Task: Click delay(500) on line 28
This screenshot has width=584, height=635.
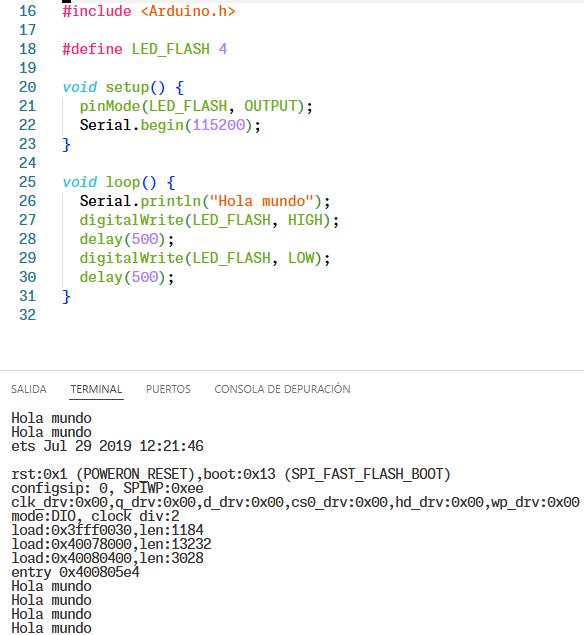Action: (127, 239)
